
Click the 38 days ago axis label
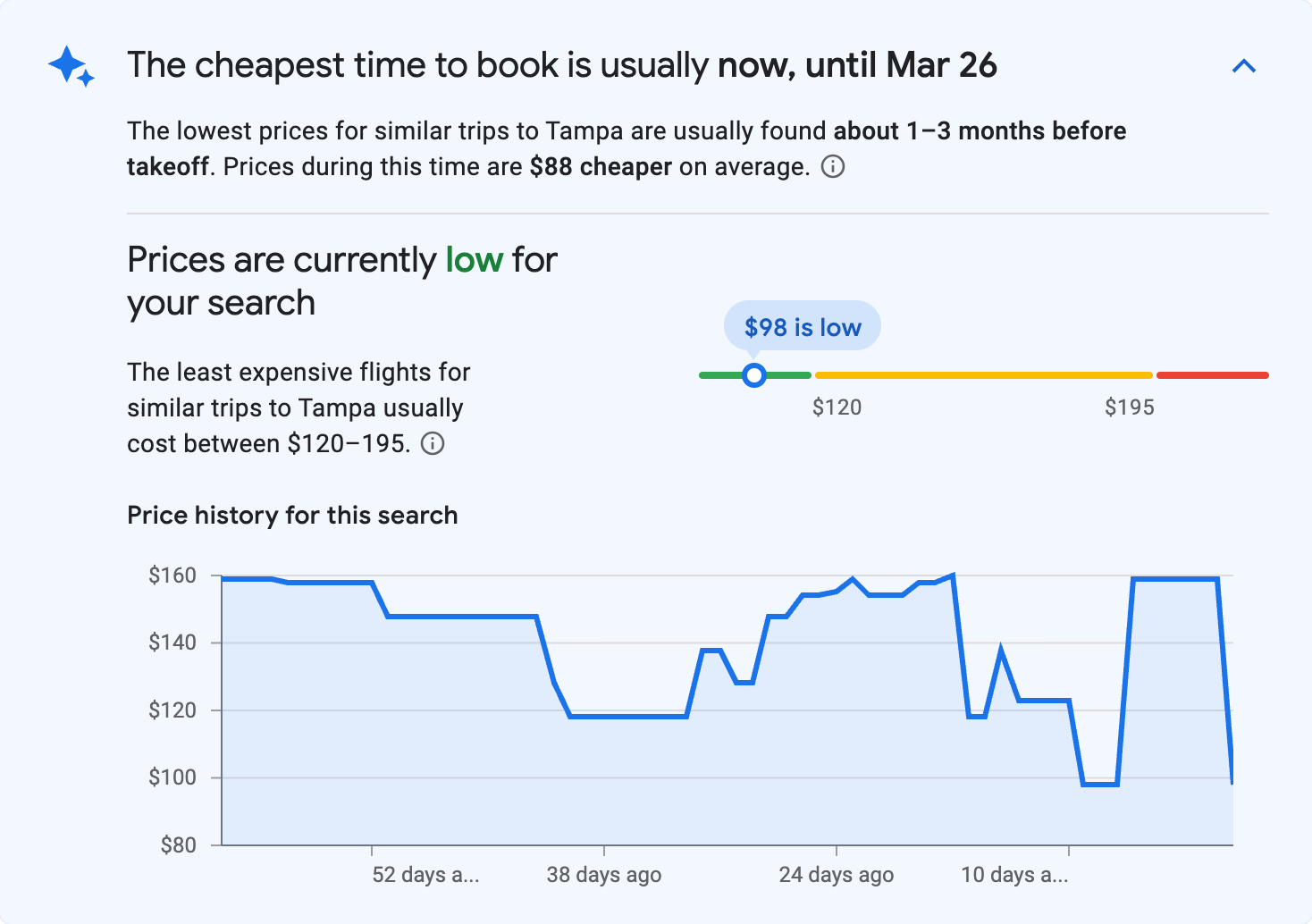[x=603, y=875]
